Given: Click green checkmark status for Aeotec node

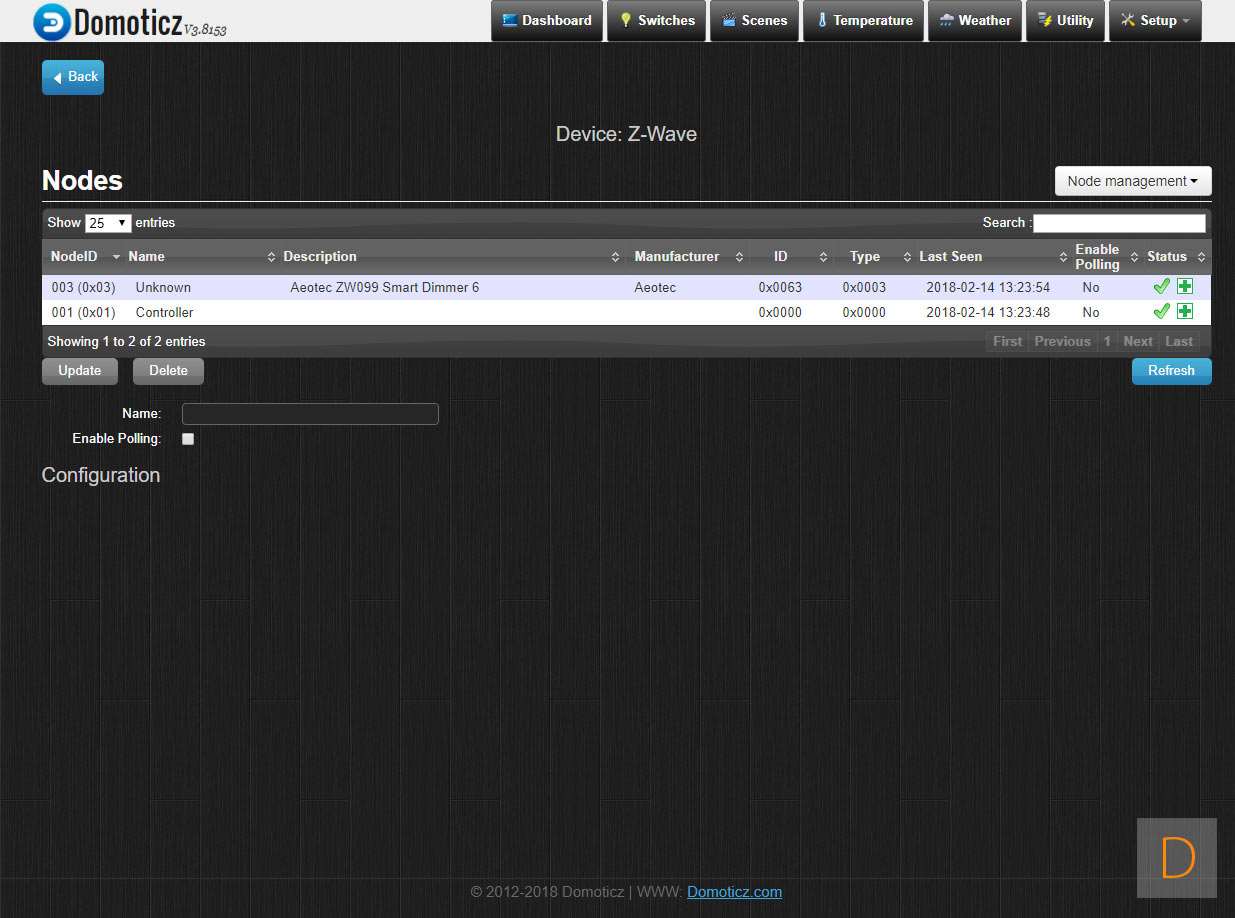Looking at the screenshot, I should tap(1161, 287).
